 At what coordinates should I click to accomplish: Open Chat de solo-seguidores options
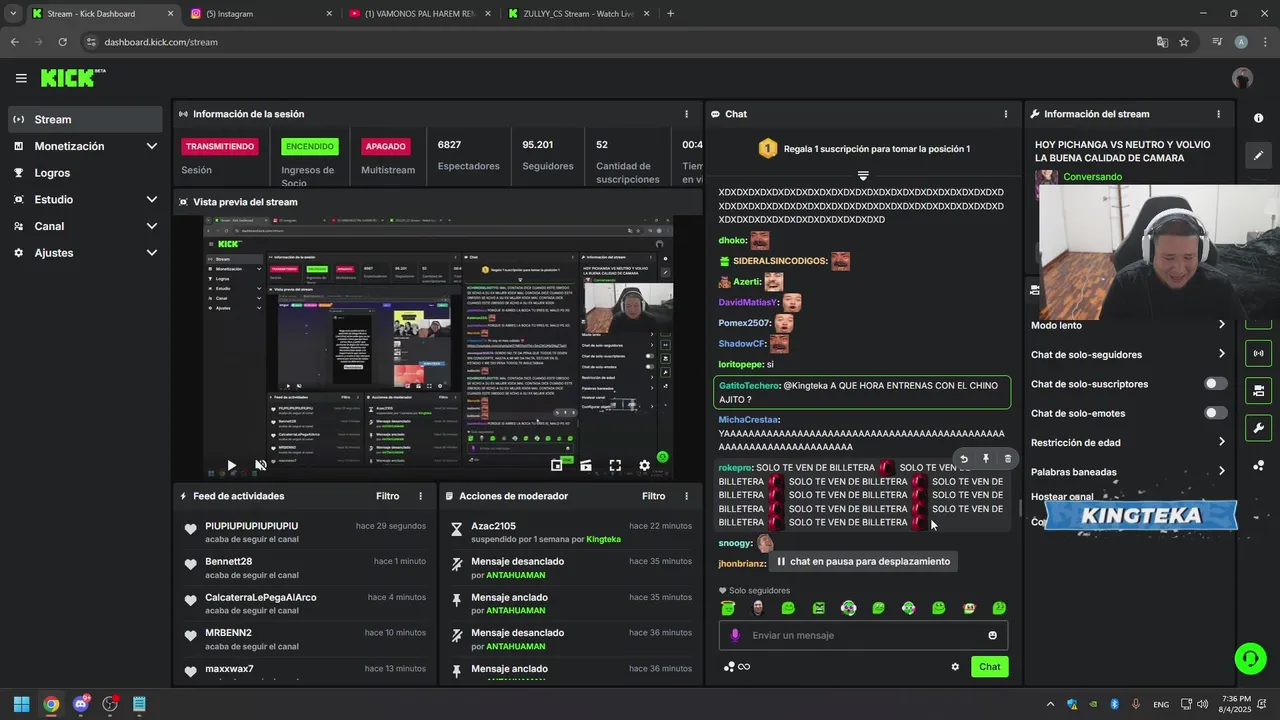pos(1128,354)
